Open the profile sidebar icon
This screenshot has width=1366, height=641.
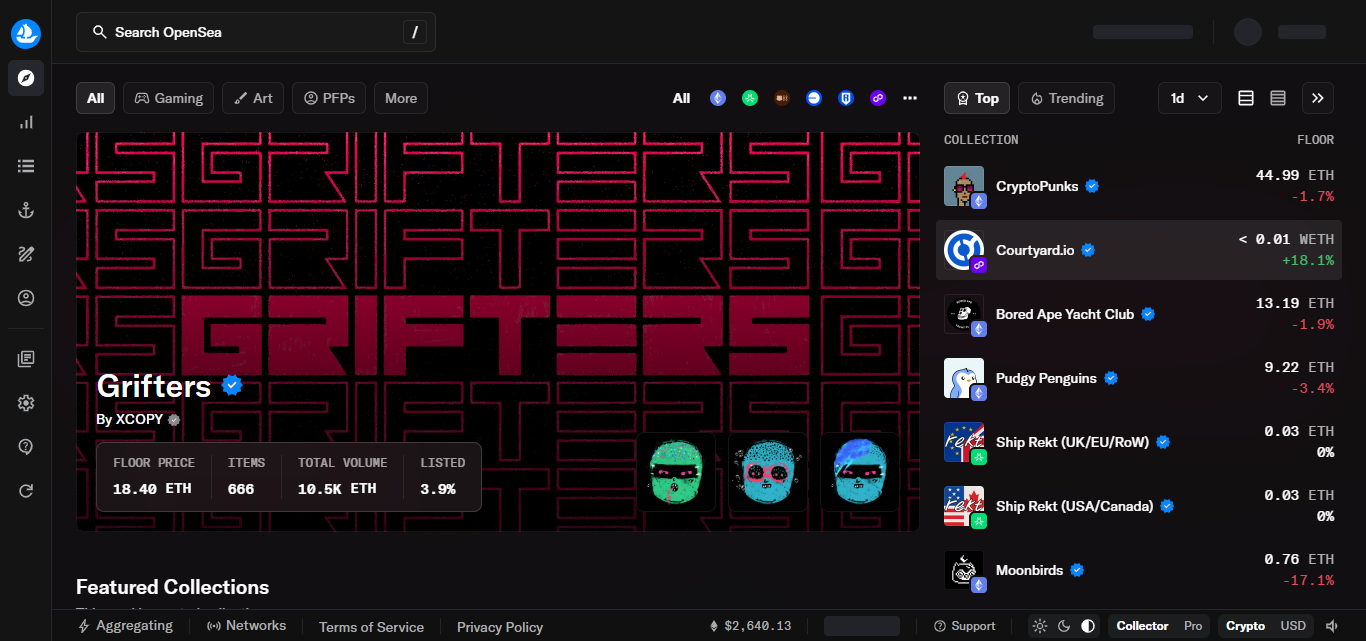coord(26,298)
